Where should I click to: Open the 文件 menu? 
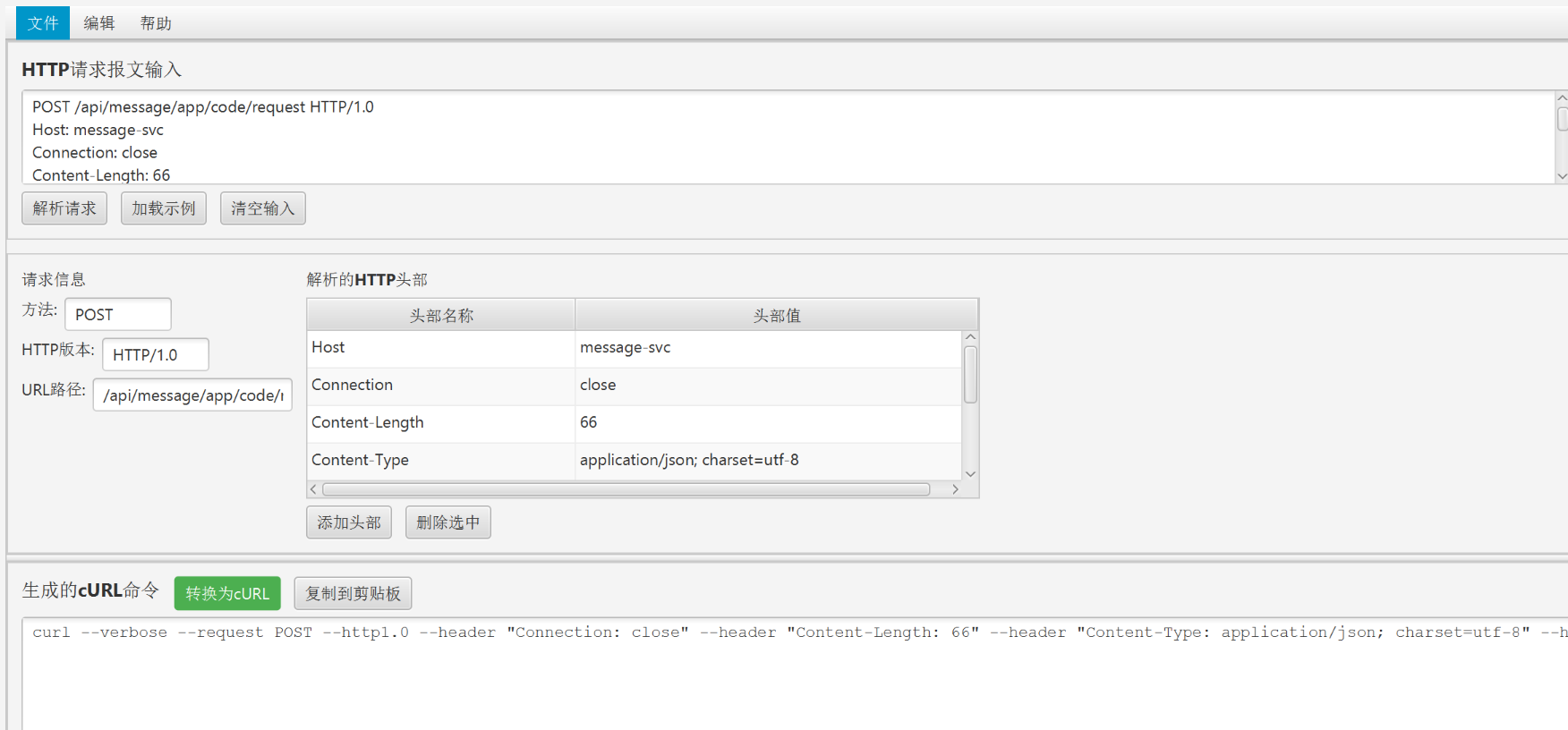point(42,23)
